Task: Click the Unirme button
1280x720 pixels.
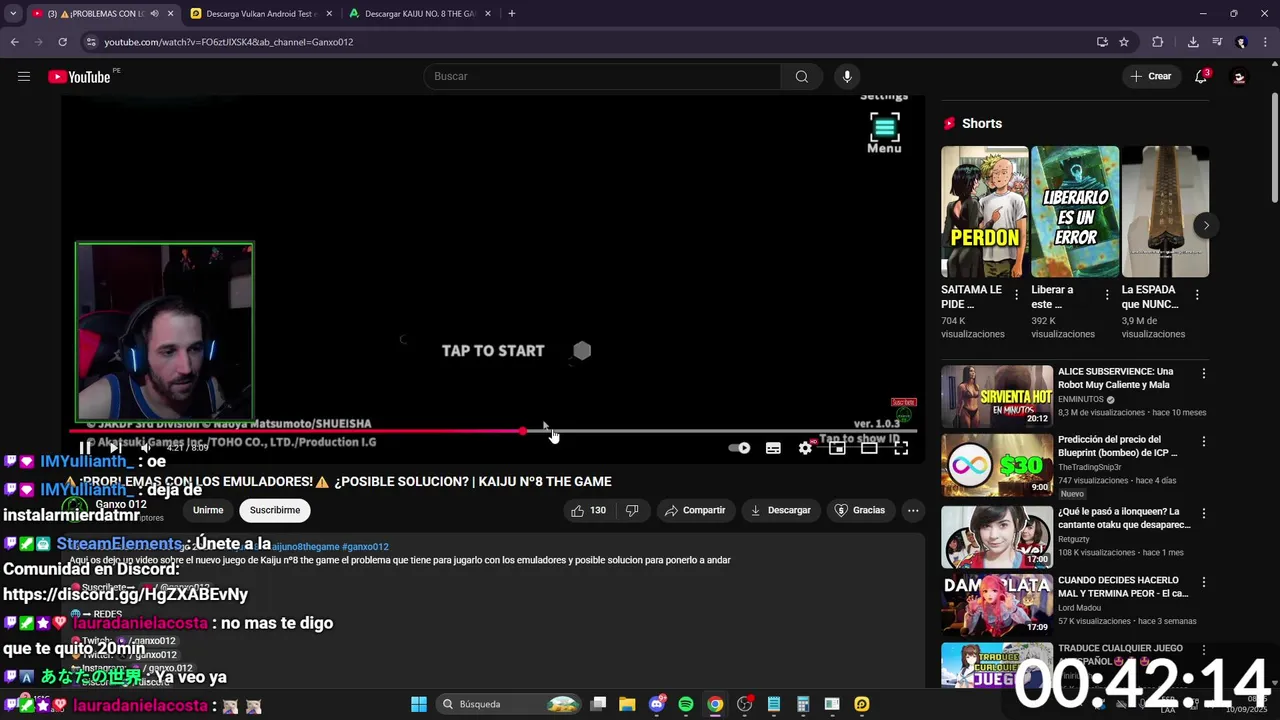Action: tap(208, 510)
